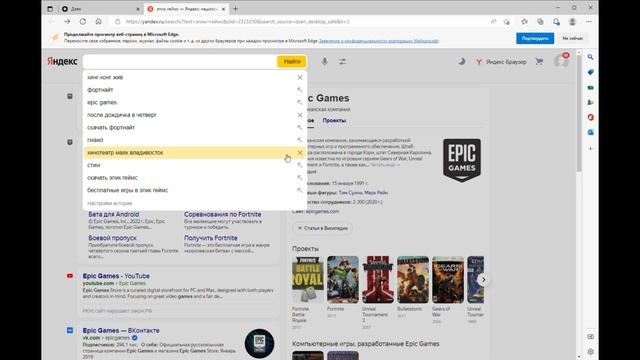Open the Yandex shopping cart icon
Viewport: 640px width, 360px height.
tap(539, 62)
